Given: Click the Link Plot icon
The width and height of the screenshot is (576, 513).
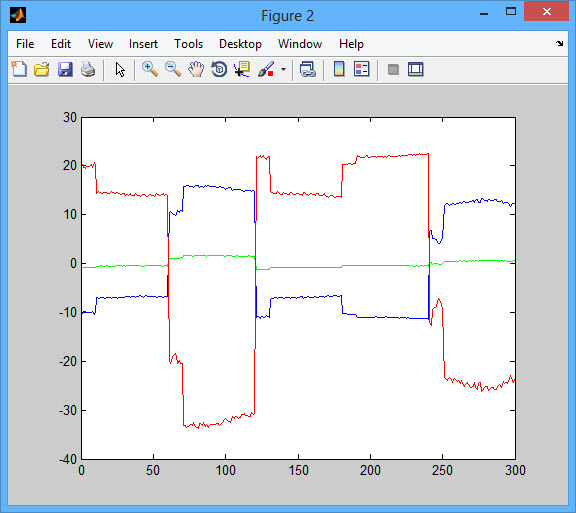Looking at the screenshot, I should [307, 69].
